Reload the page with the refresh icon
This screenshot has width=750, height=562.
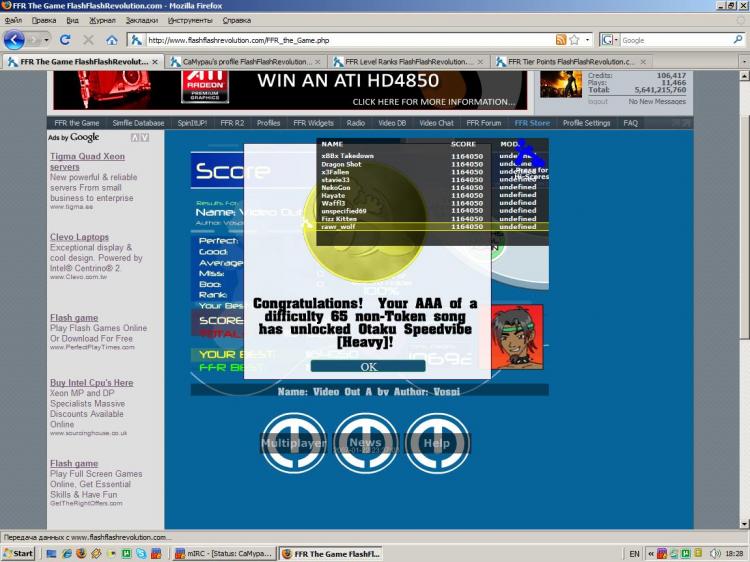click(x=66, y=40)
